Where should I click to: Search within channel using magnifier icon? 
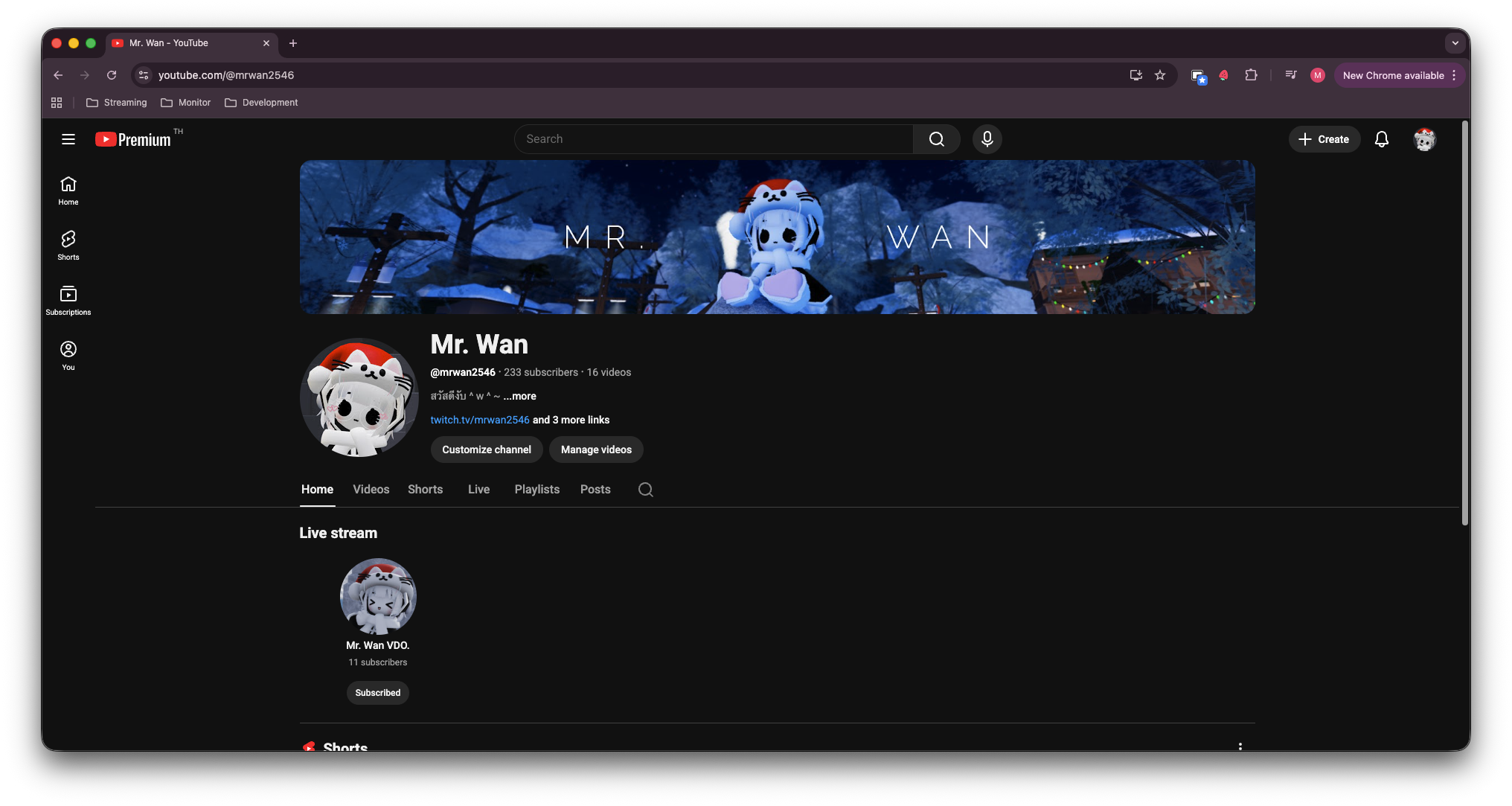[645, 490]
